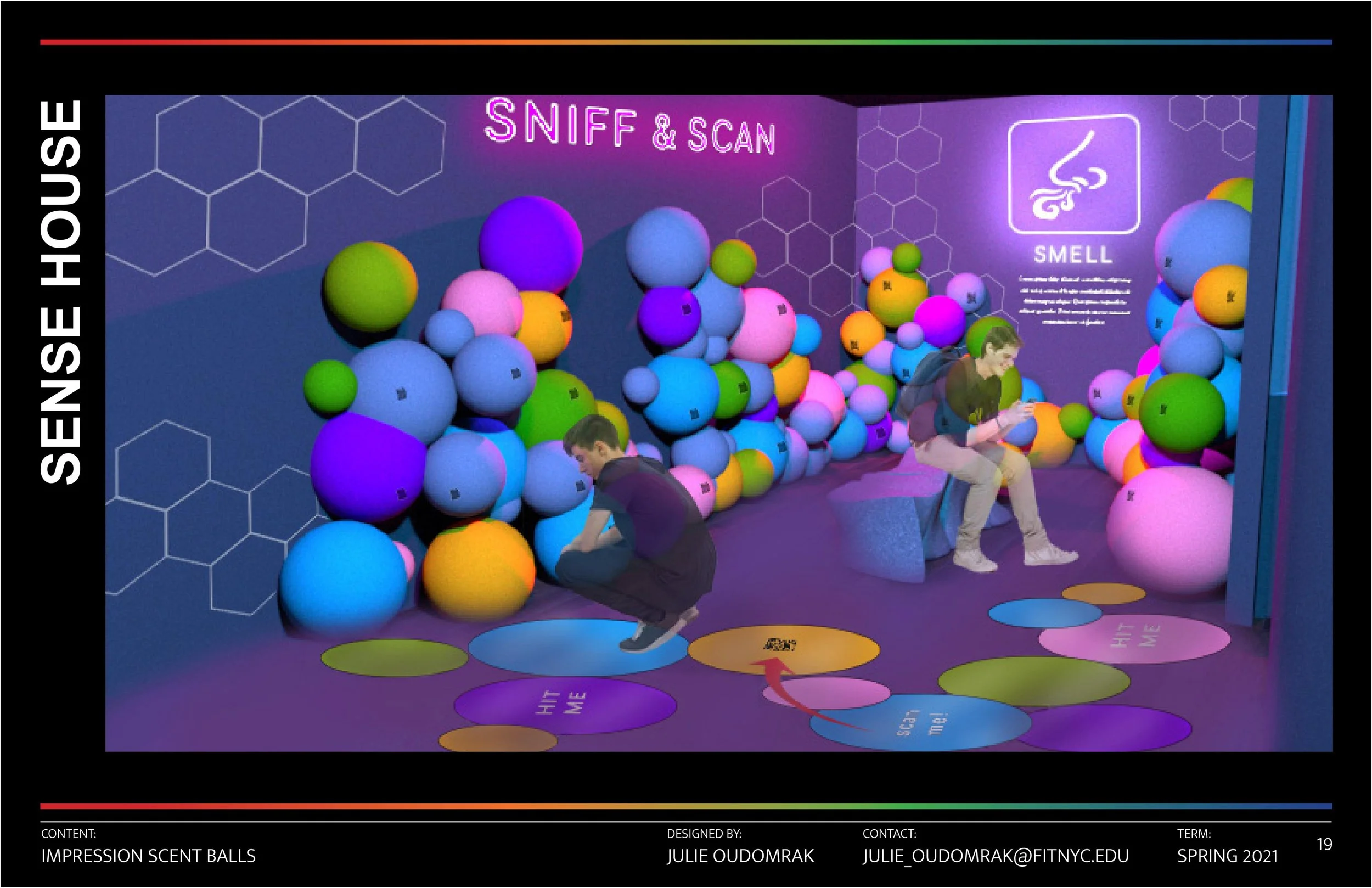Click the IMPRESSION SCENT BALLS content text

point(148,856)
